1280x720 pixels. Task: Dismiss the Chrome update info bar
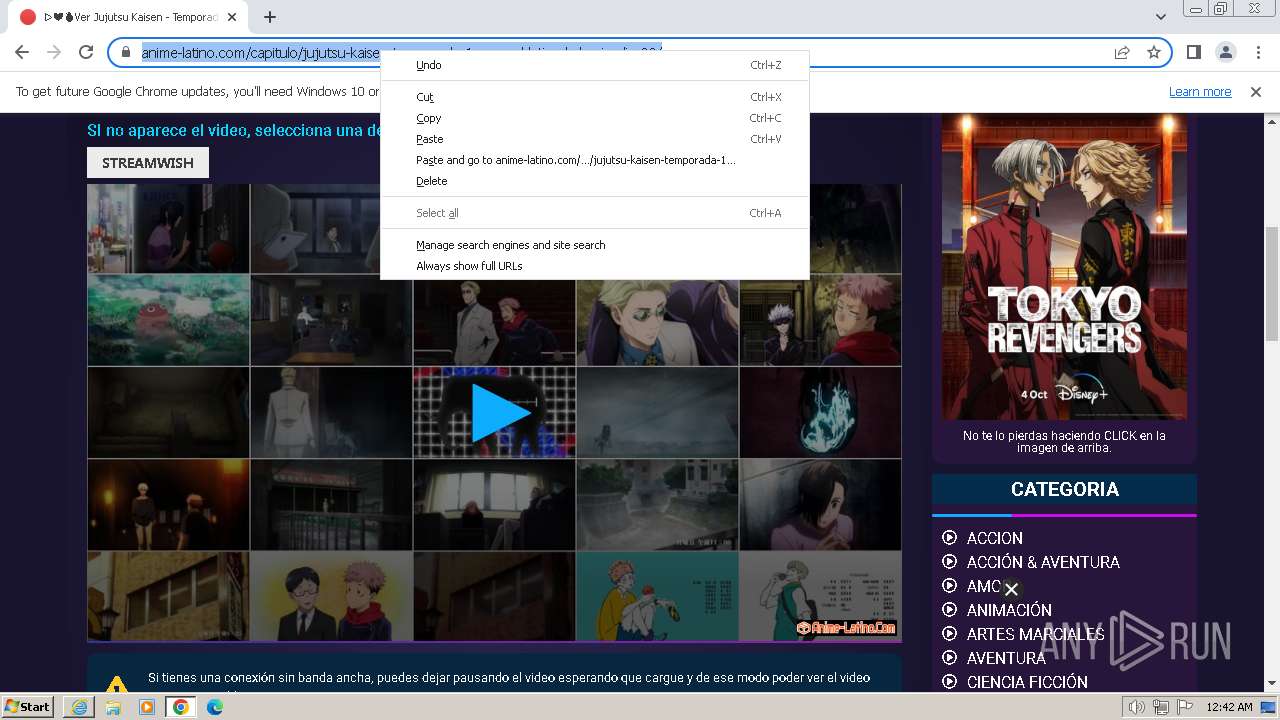click(x=1256, y=91)
